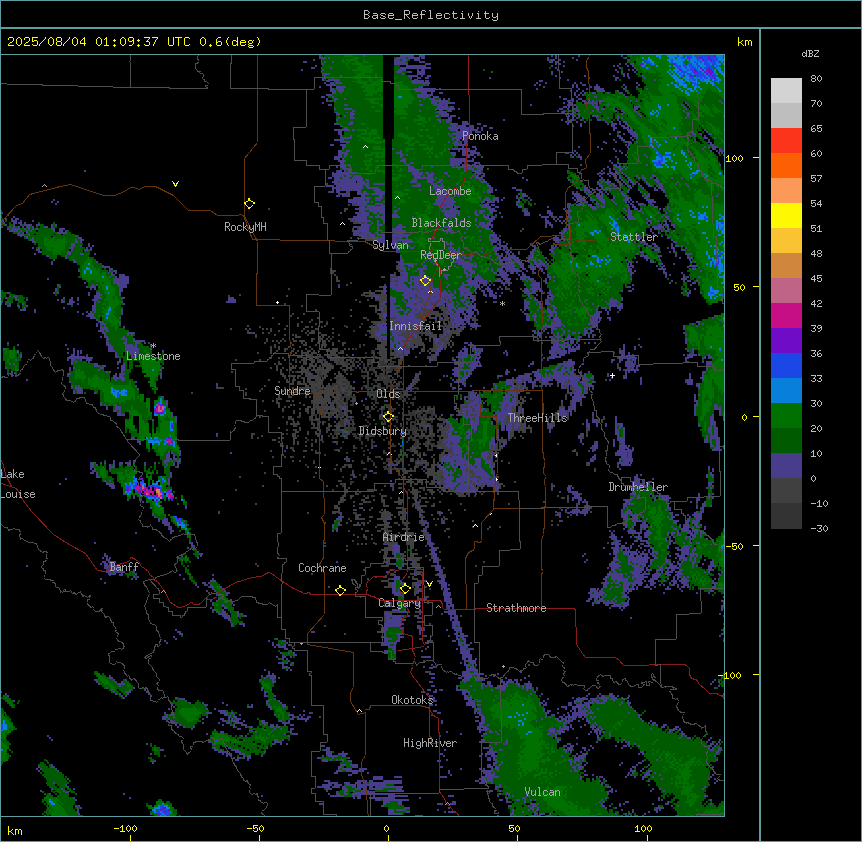Click the small pink storm cell below Limestone

(160, 408)
